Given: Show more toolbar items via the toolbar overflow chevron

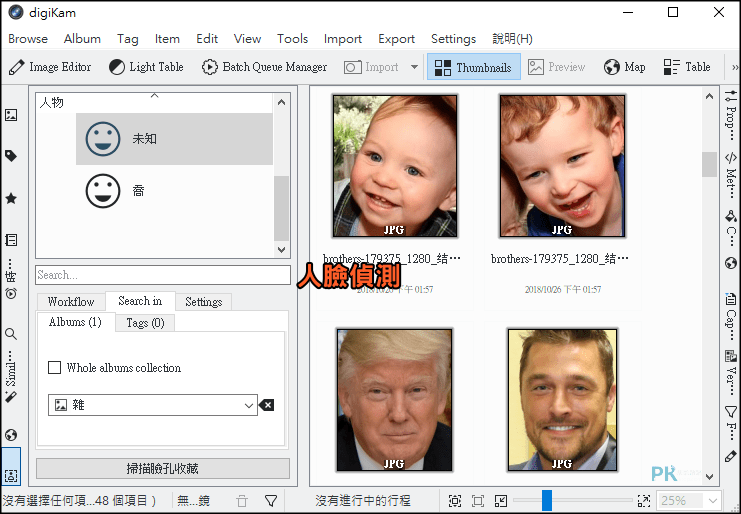Looking at the screenshot, I should (734, 67).
